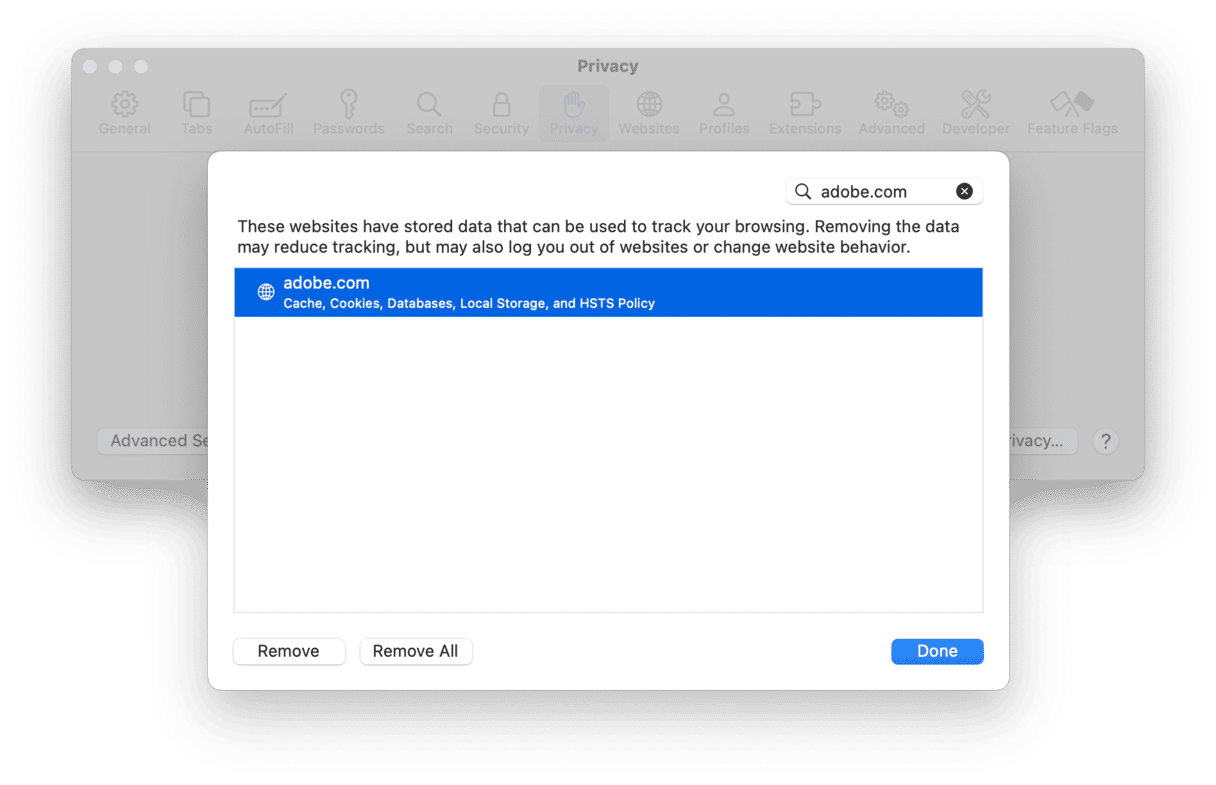1216x785 pixels.
Task: Open the Passwords settings pane
Action: 348,114
